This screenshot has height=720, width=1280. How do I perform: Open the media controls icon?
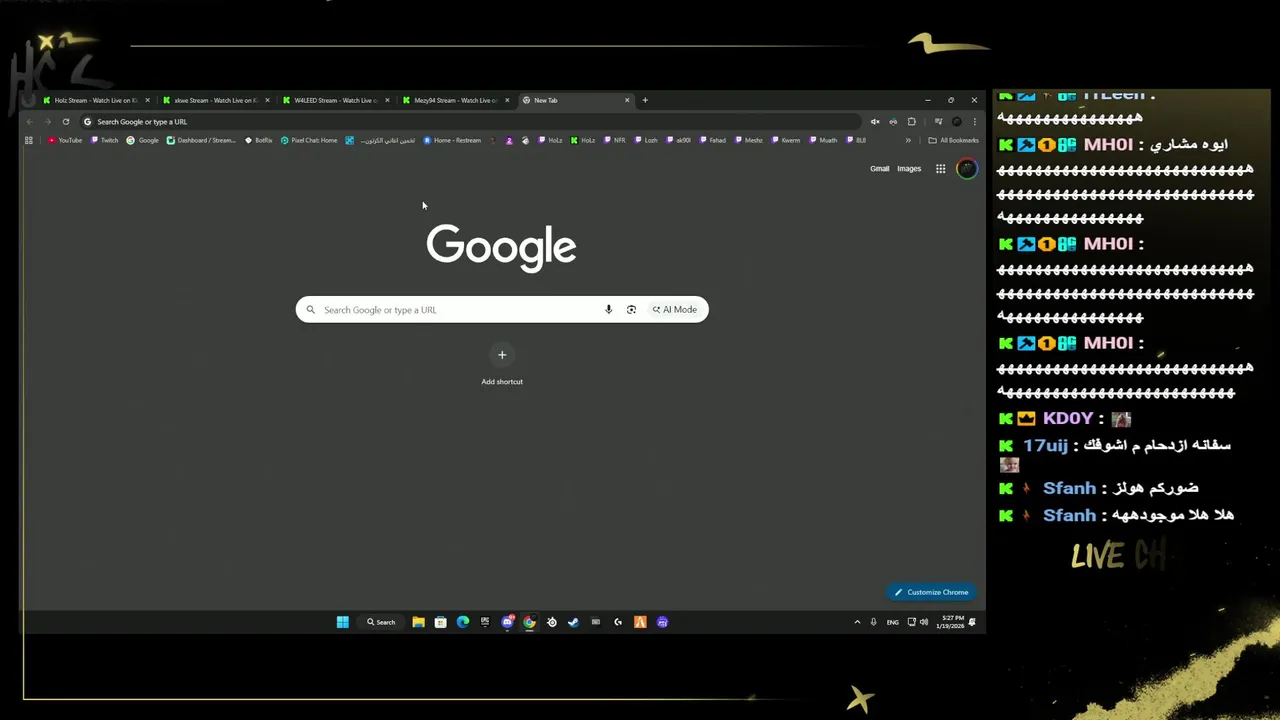[938, 122]
